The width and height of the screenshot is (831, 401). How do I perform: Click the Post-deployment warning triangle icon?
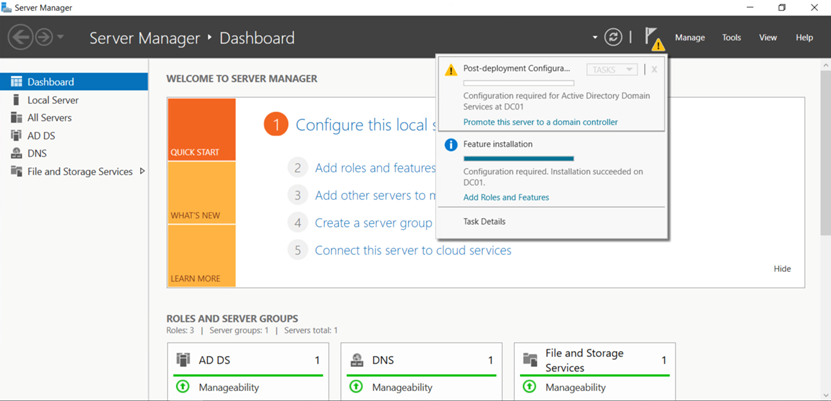[x=450, y=70]
